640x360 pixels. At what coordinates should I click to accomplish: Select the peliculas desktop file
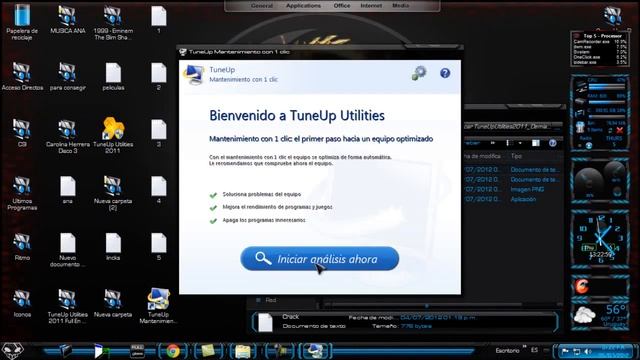pyautogui.click(x=113, y=76)
